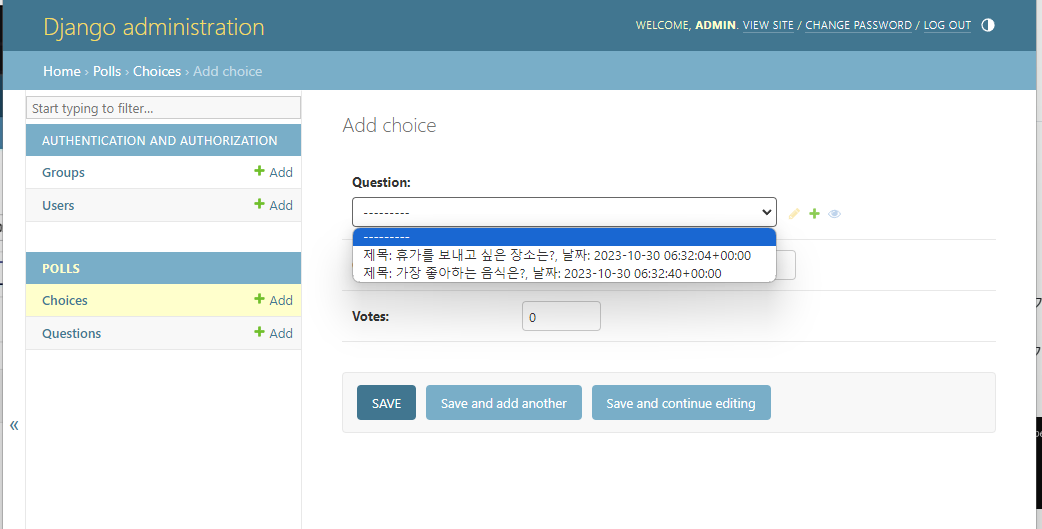Open the Question dropdown select box

click(564, 212)
